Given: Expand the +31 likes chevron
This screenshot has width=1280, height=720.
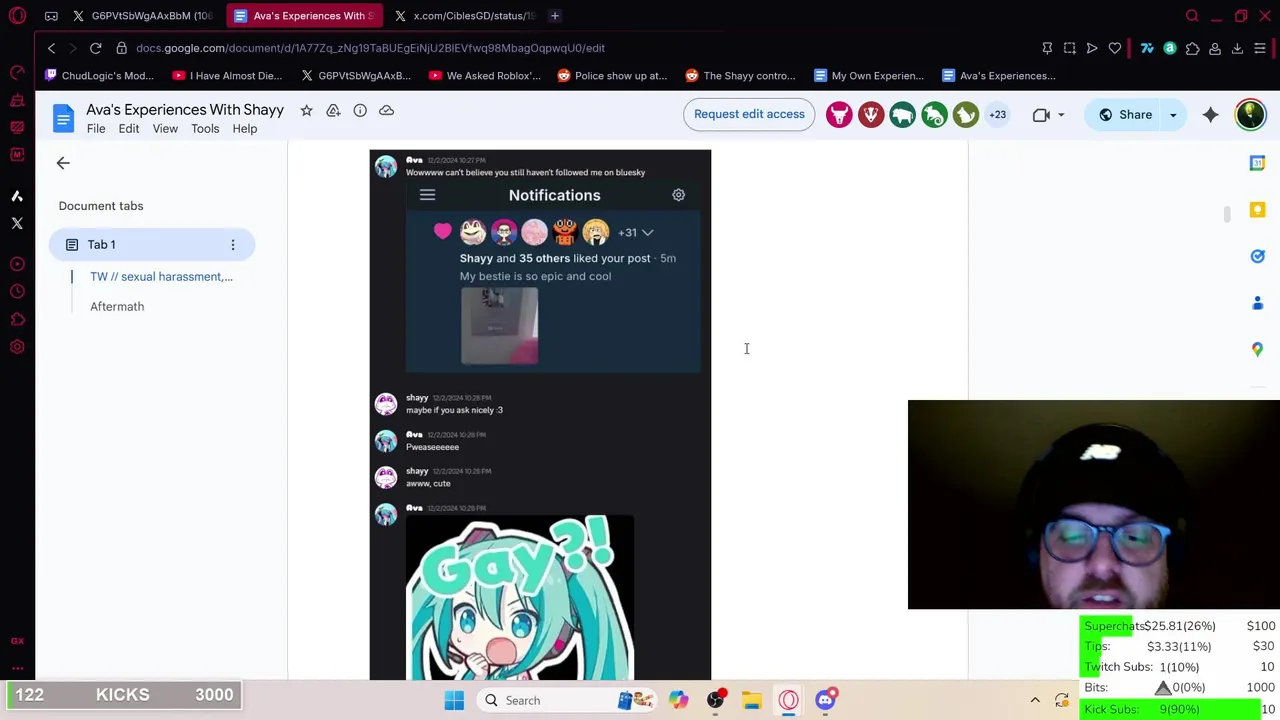Looking at the screenshot, I should tap(647, 232).
